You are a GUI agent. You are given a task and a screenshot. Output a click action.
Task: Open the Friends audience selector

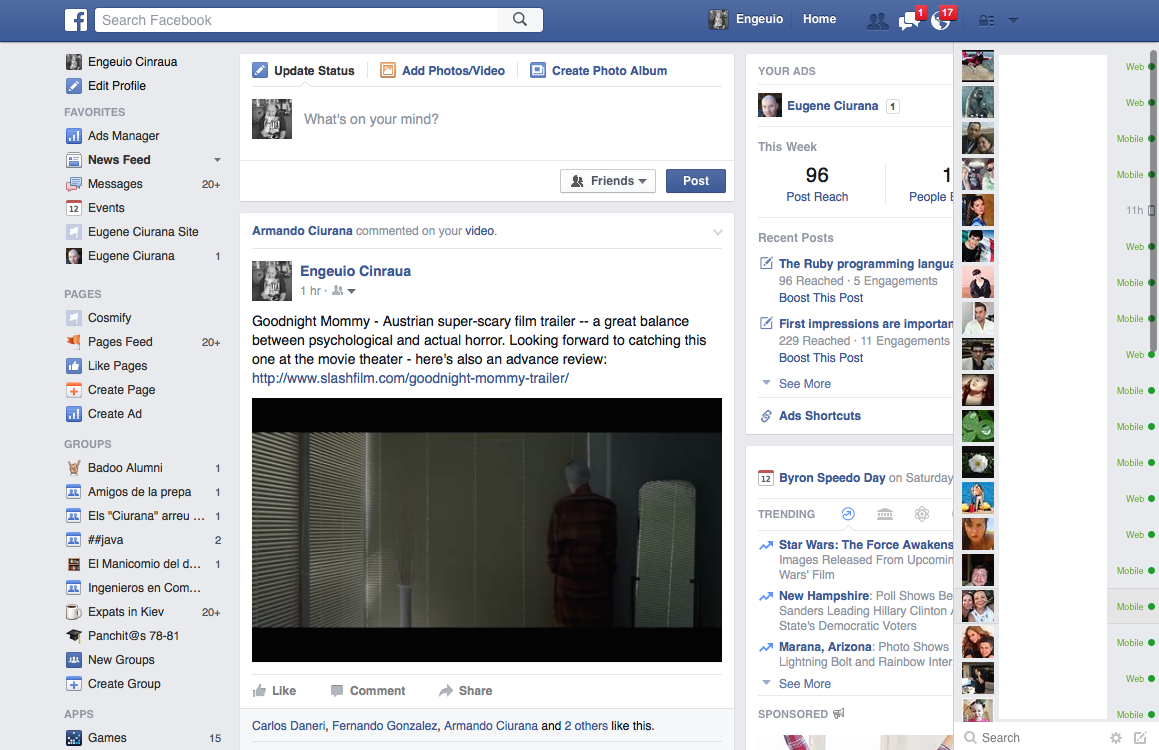click(608, 181)
